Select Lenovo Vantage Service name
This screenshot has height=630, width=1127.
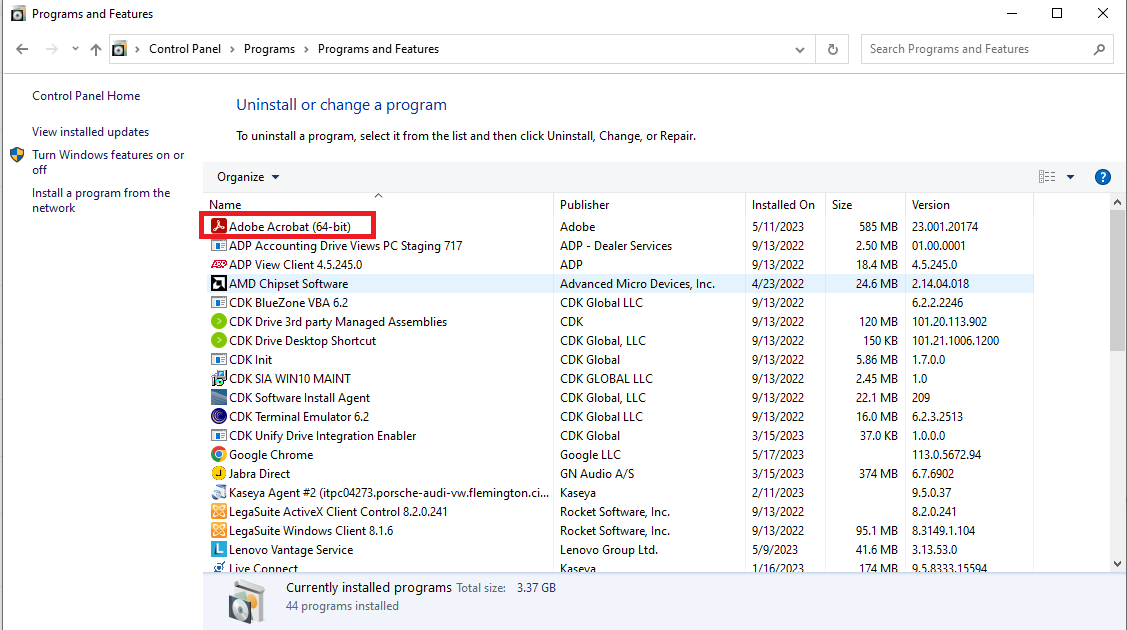click(x=291, y=550)
